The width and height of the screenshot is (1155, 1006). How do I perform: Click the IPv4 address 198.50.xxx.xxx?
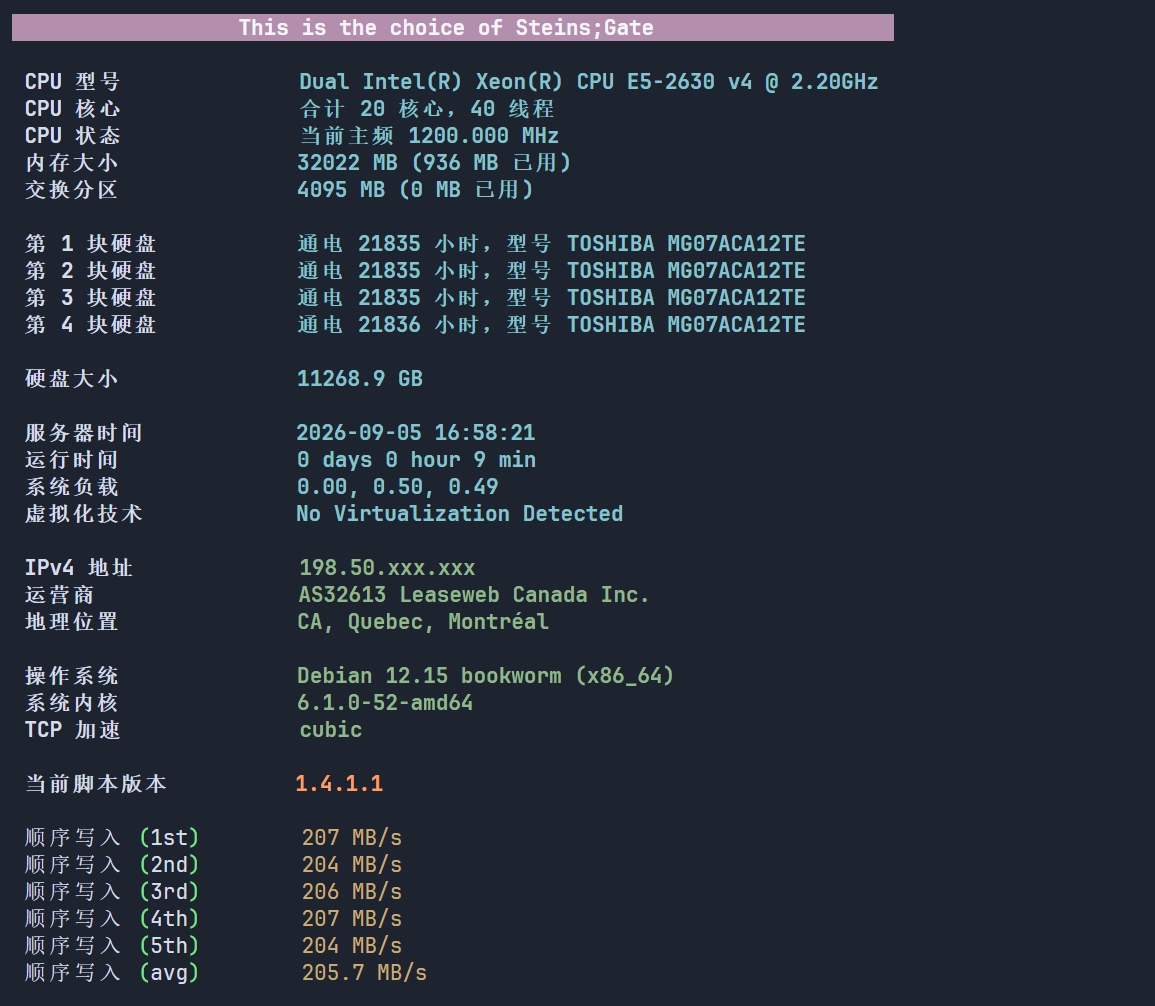click(387, 568)
